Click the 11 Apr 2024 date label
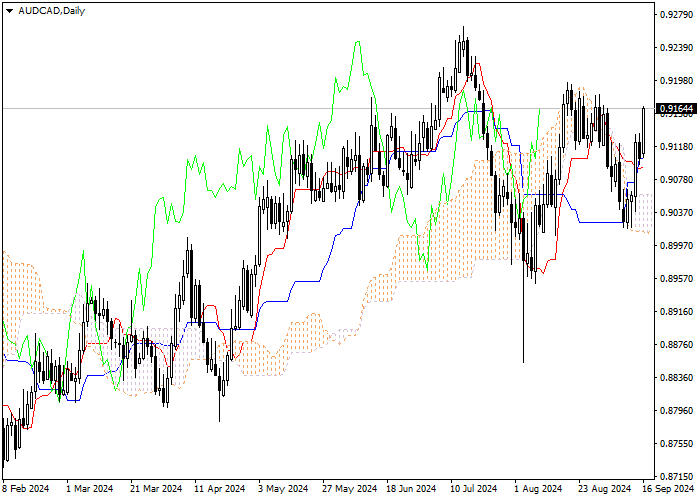 pos(220,489)
